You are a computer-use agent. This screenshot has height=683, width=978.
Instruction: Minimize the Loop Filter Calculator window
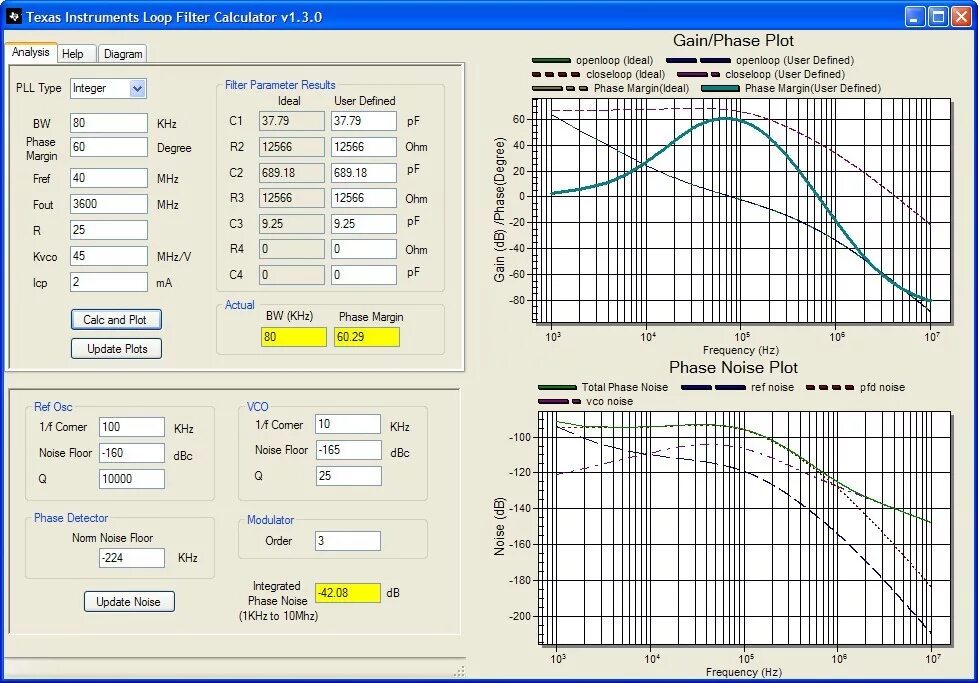(x=915, y=17)
